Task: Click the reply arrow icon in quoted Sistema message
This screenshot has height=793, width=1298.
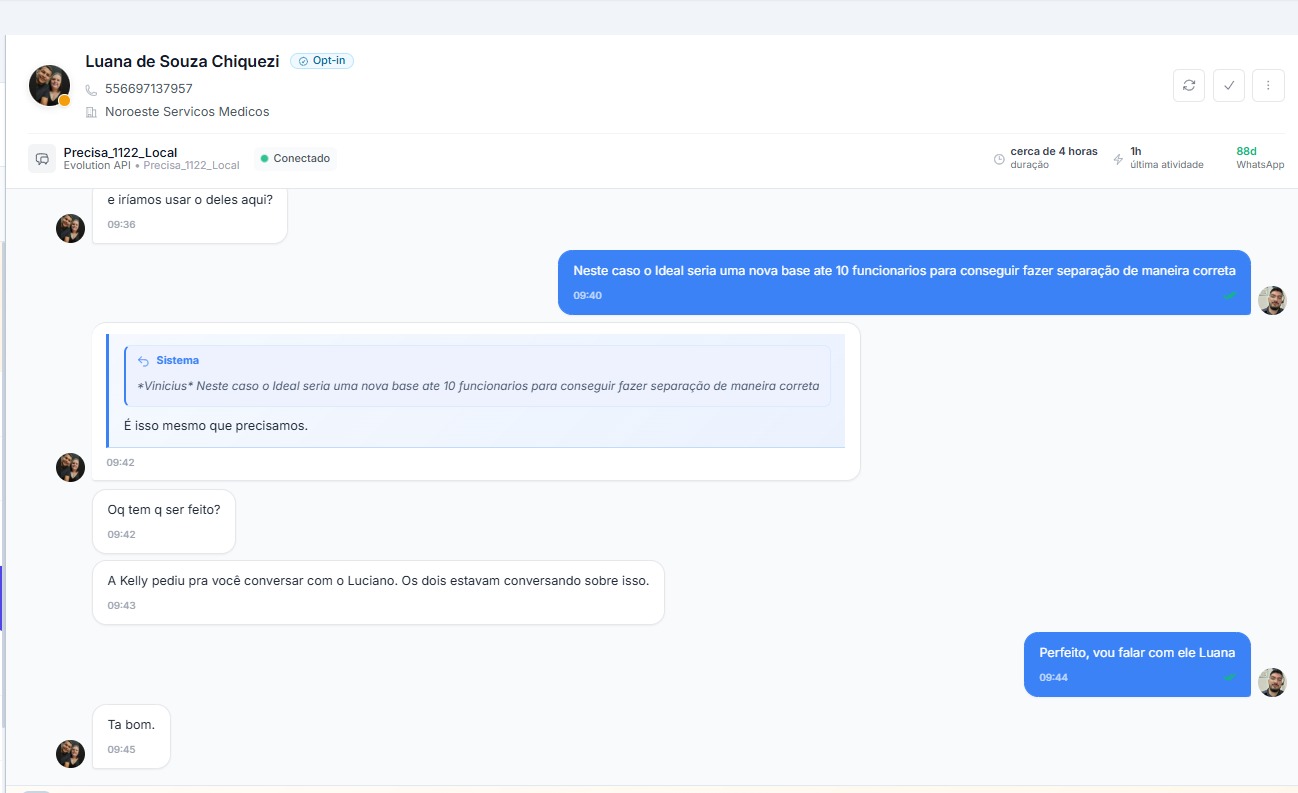Action: pyautogui.click(x=143, y=361)
